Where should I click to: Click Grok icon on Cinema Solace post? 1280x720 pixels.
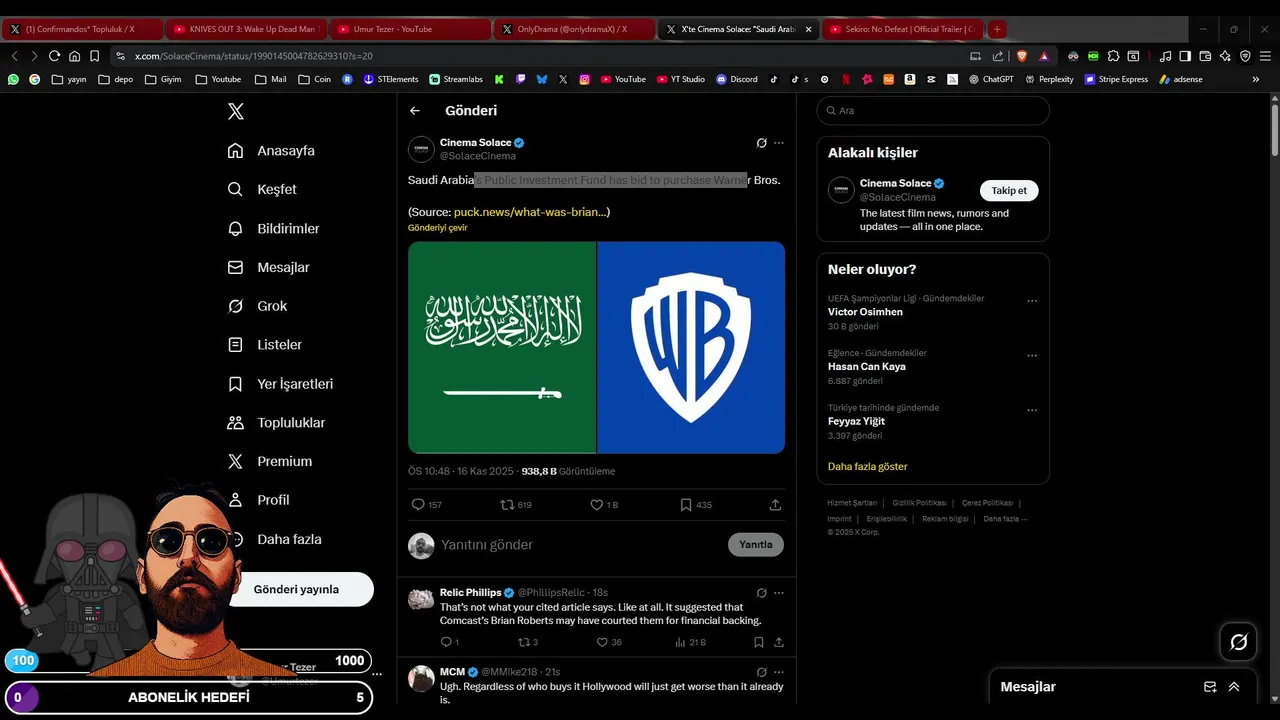point(761,143)
